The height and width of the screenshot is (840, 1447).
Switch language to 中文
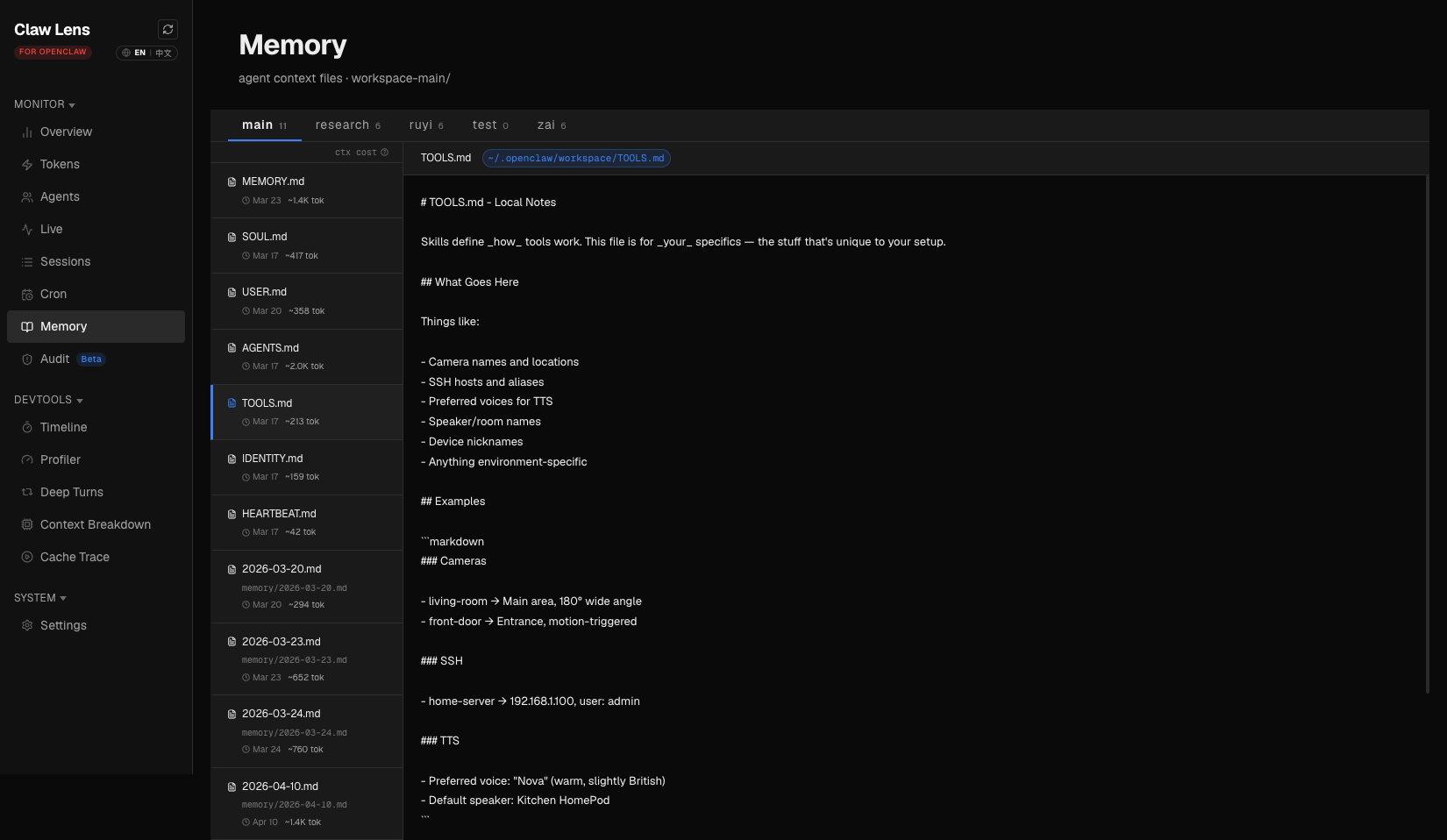pyautogui.click(x=164, y=53)
